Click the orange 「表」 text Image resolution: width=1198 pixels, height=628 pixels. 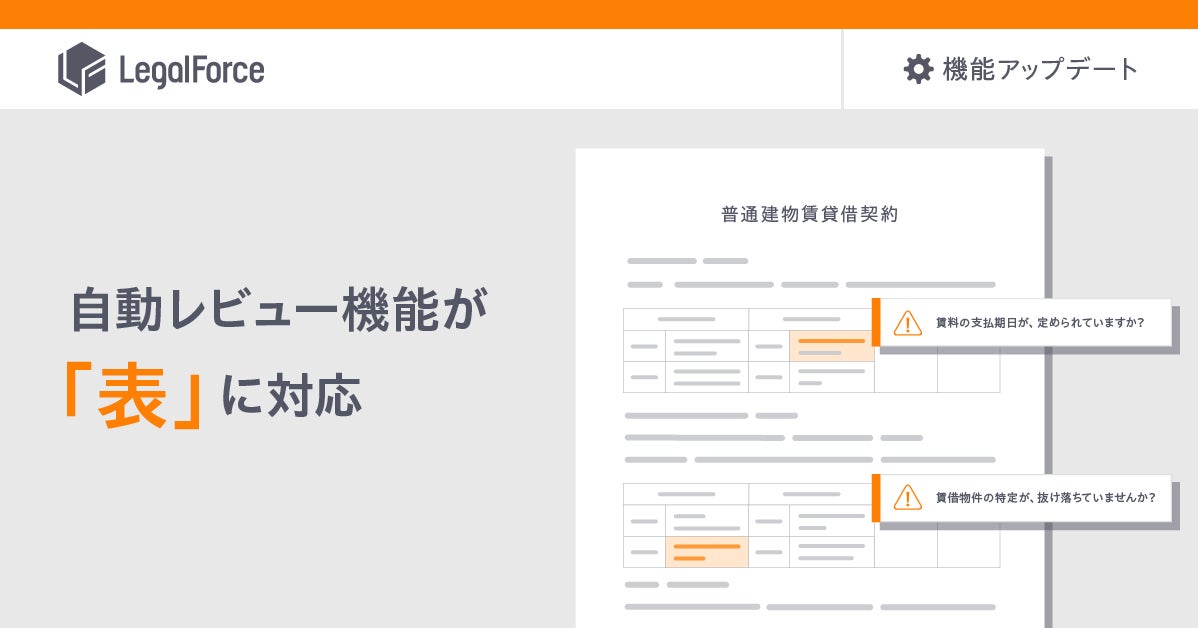pos(132,396)
